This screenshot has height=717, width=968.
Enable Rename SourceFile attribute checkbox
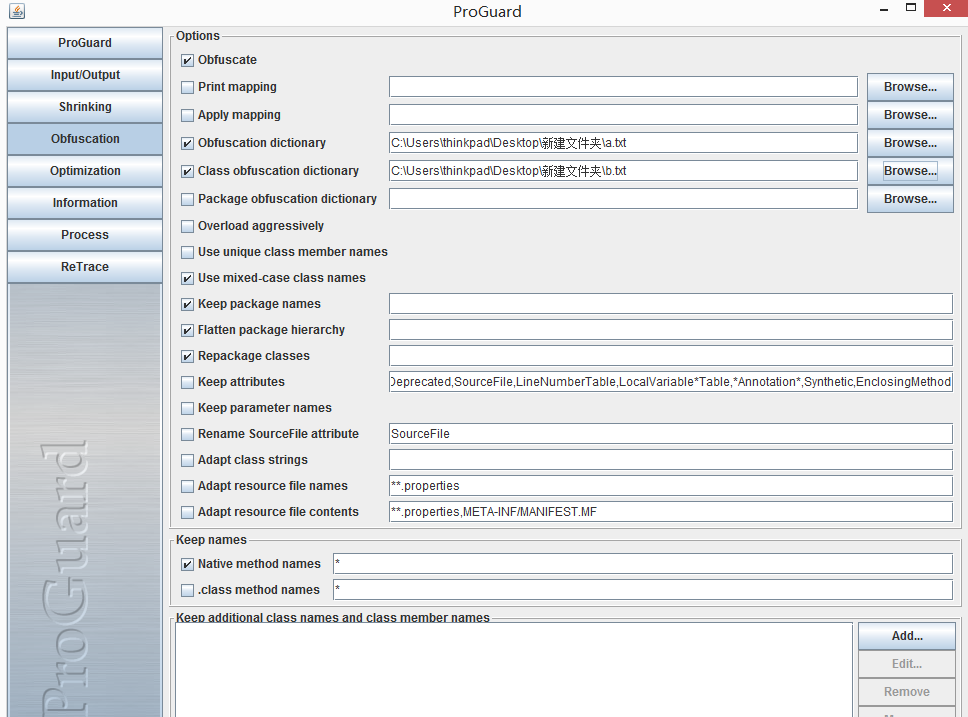[188, 434]
